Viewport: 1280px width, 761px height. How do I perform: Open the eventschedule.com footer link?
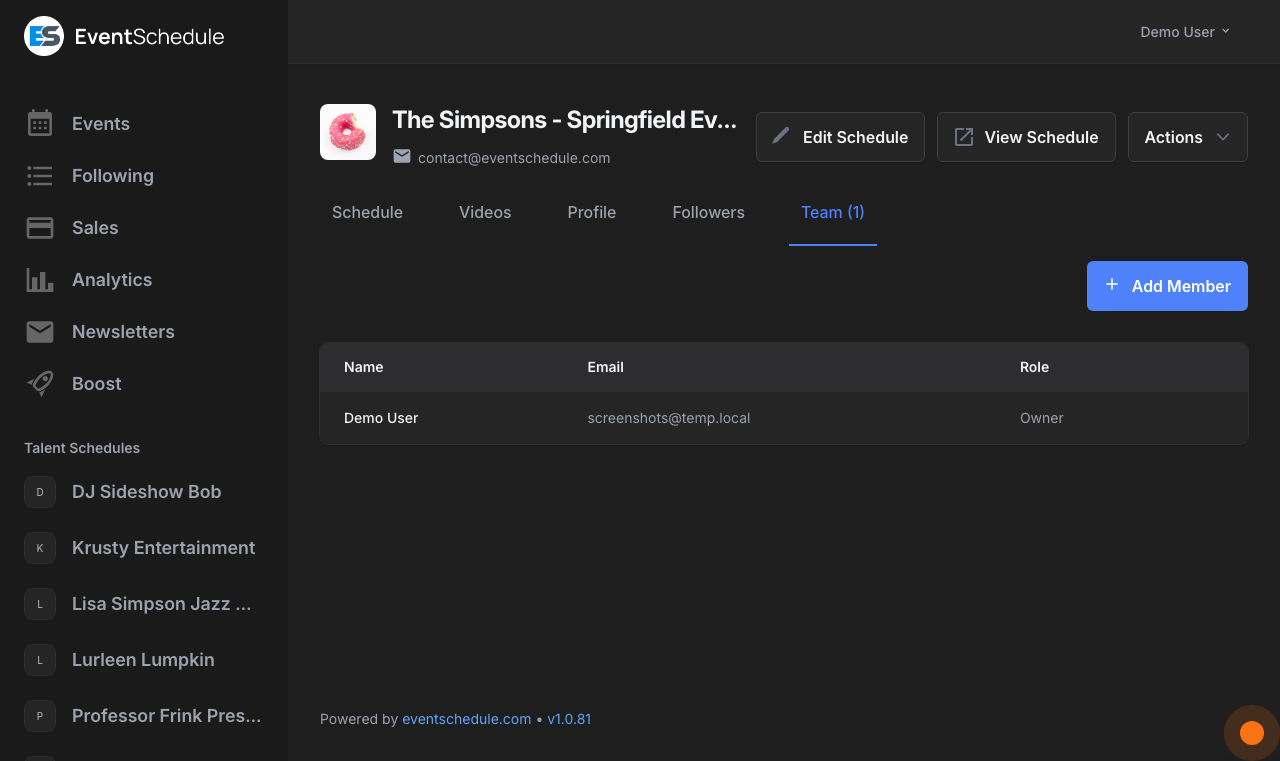coord(466,719)
